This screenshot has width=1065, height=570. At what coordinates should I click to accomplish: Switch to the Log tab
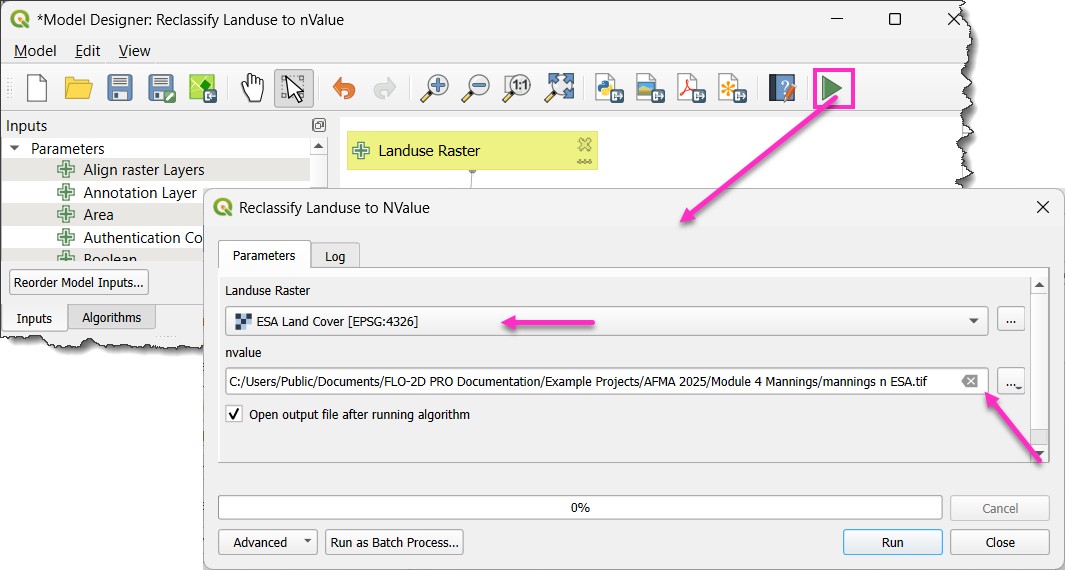335,256
